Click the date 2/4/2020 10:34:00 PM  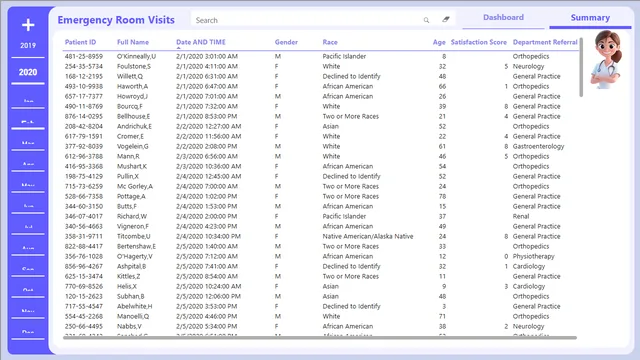[x=208, y=236]
